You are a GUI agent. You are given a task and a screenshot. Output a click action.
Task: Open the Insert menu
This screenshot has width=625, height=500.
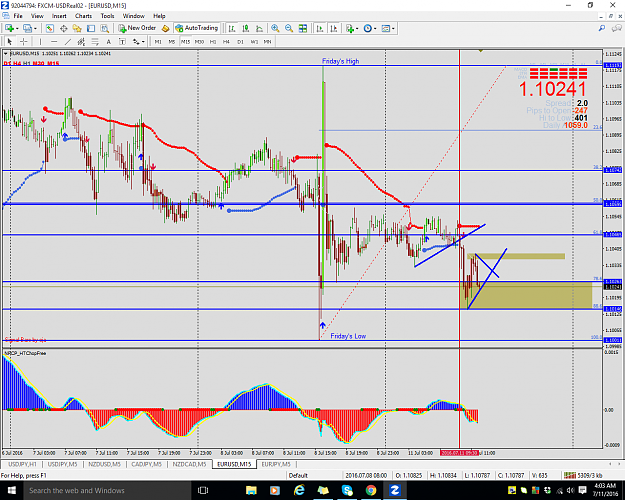click(x=59, y=16)
